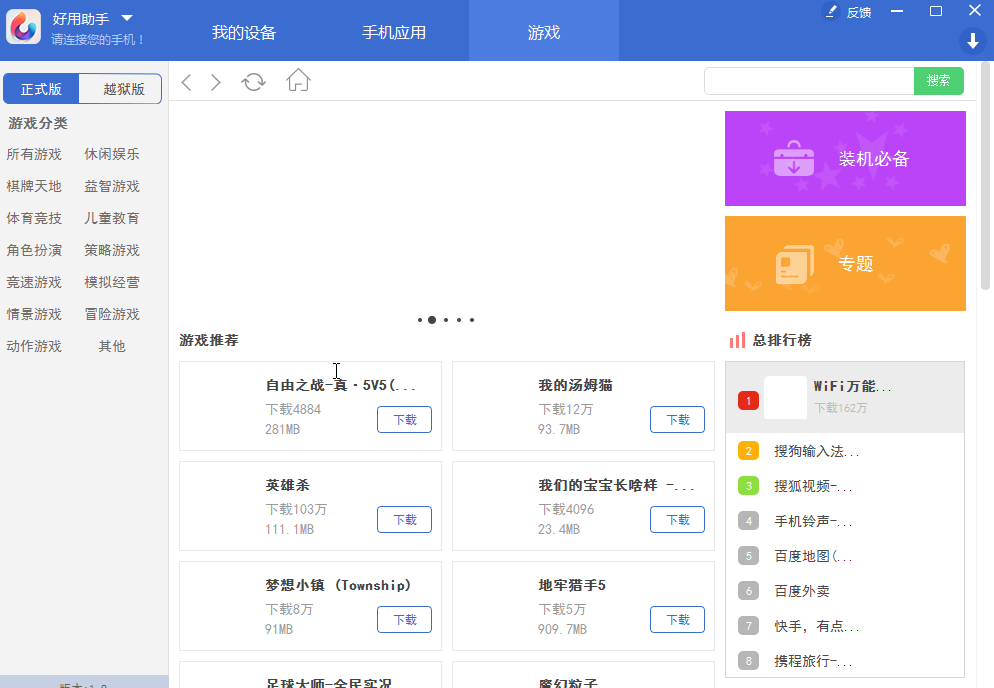Open the 我的设备 tab
This screenshot has height=688, width=994.
244,32
